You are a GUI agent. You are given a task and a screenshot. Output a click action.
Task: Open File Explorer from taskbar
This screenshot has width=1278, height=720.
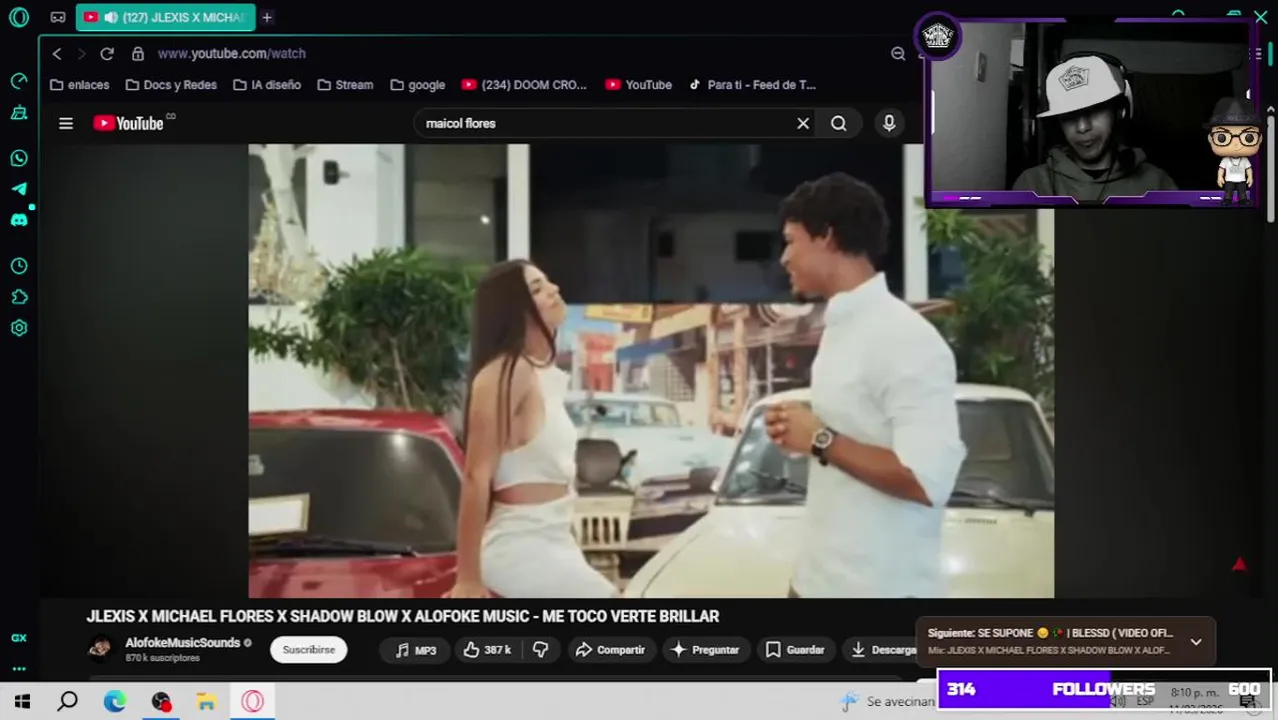(x=206, y=702)
